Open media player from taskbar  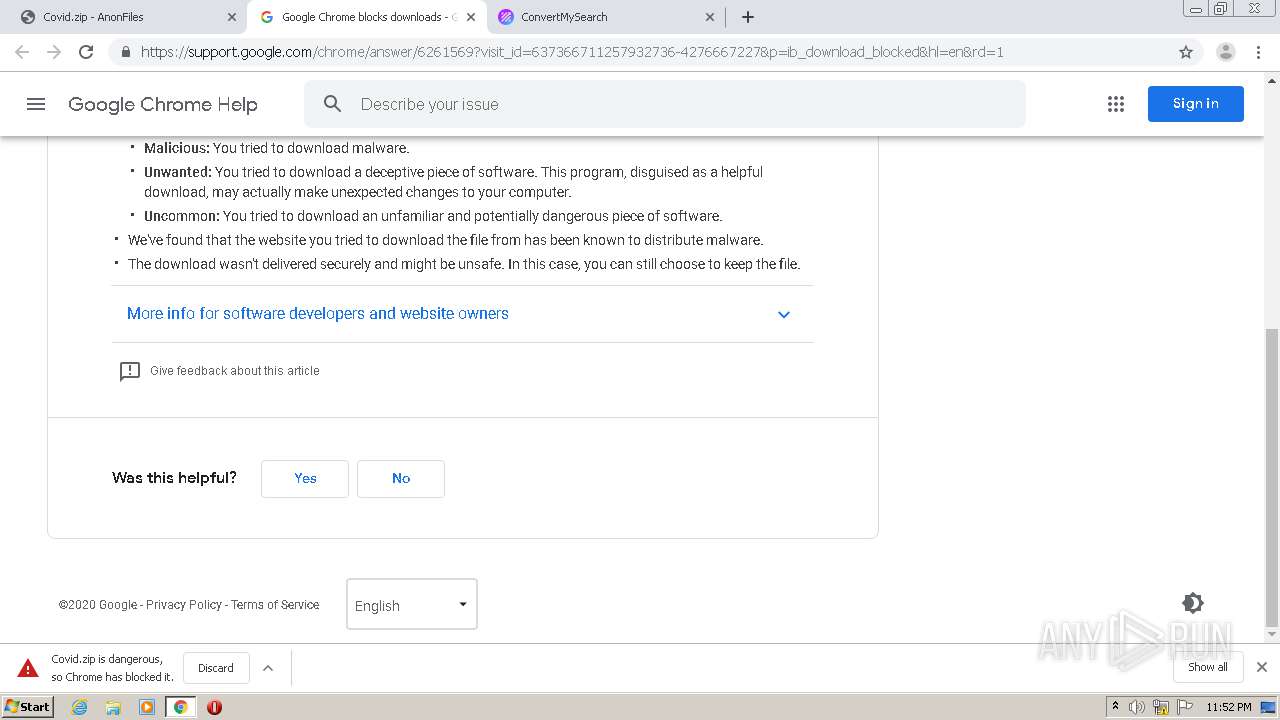[147, 707]
